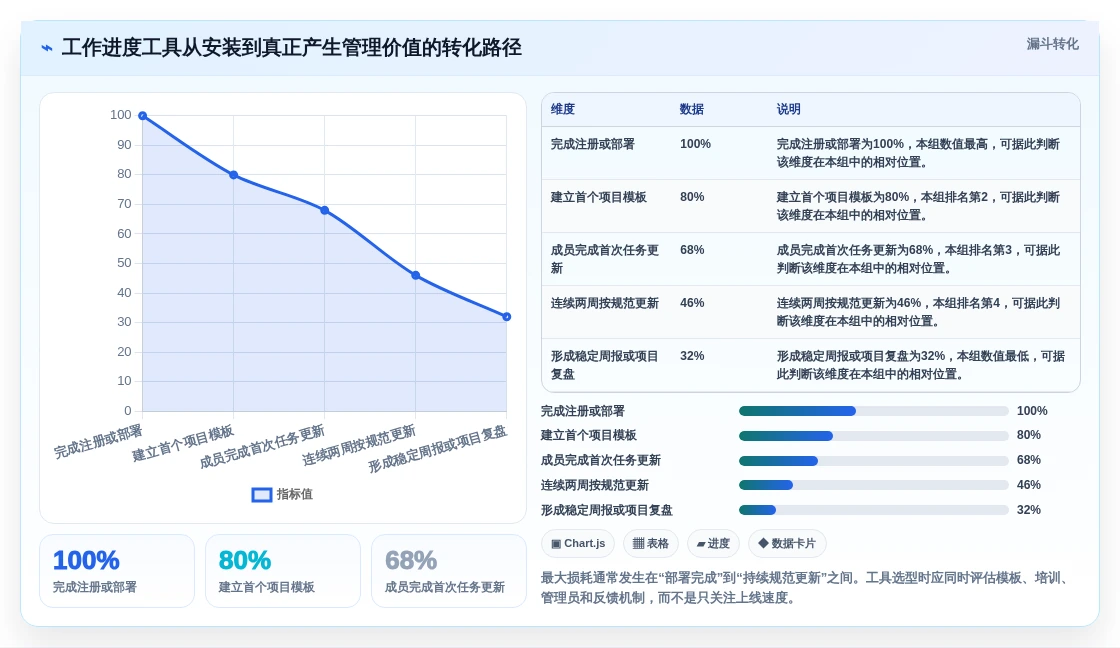Screen dimensions: 1120x648
Task: Click the 形成稳定周报或项目复盘 table row name
Action: pyautogui.click(x=605, y=365)
